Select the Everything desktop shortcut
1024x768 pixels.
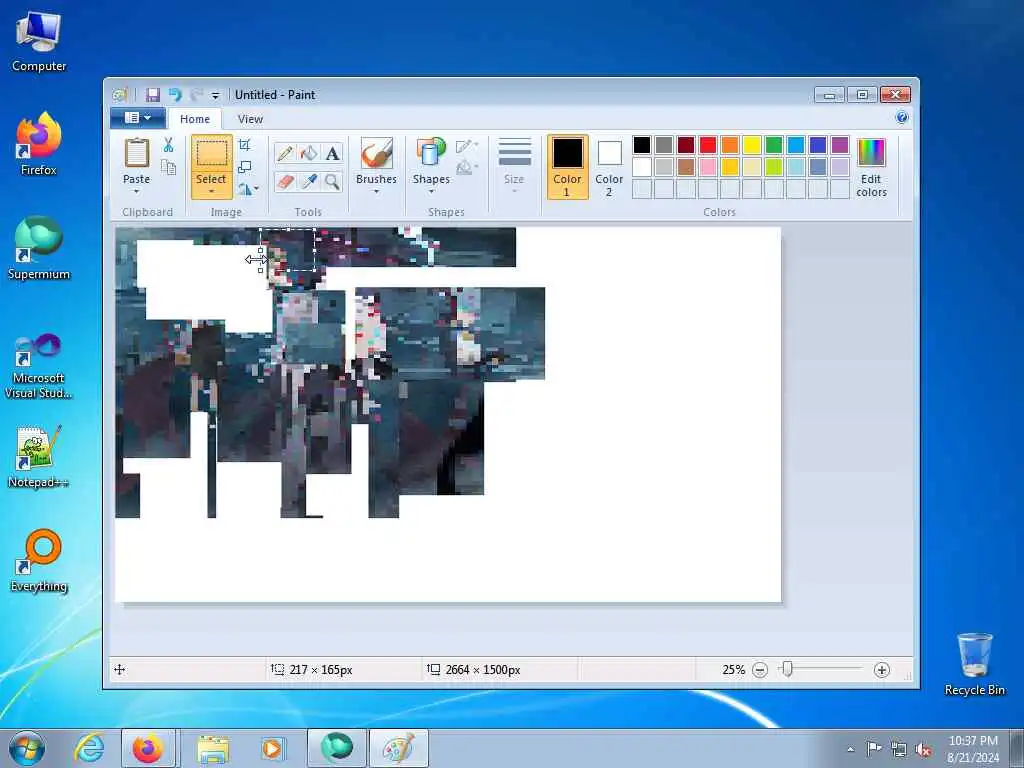tap(39, 561)
